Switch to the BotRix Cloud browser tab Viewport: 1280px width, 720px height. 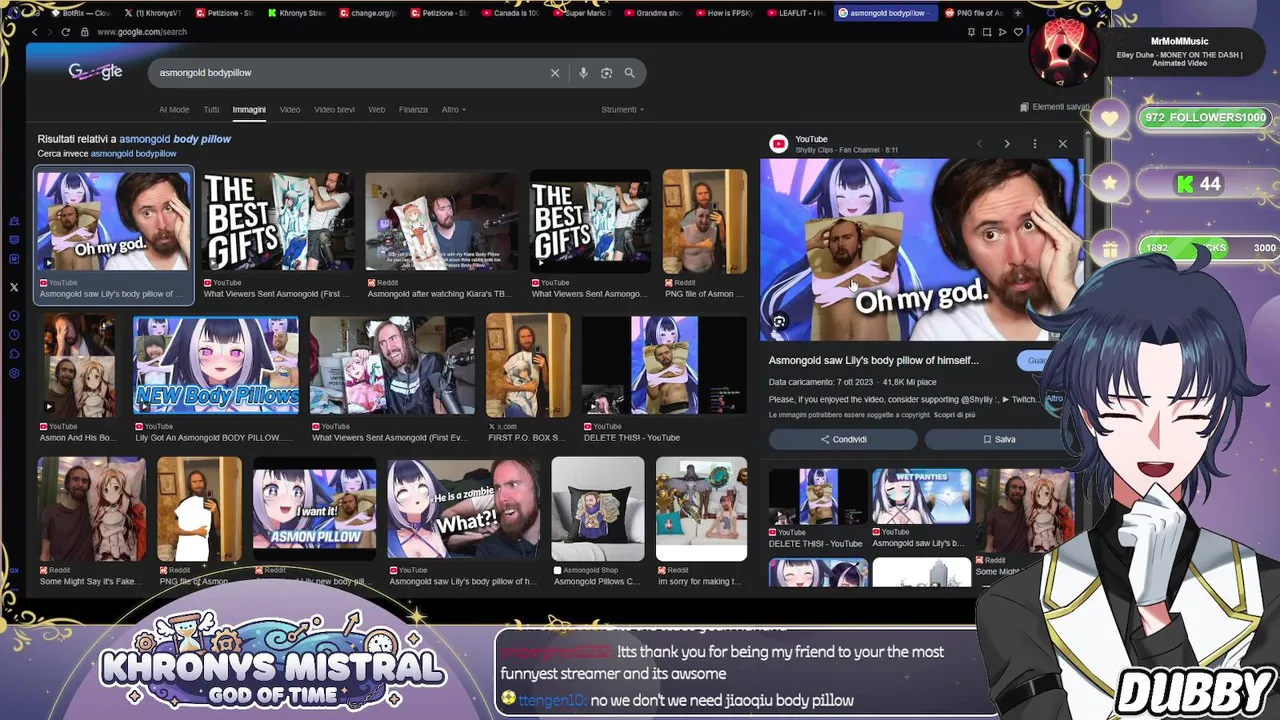82,13
